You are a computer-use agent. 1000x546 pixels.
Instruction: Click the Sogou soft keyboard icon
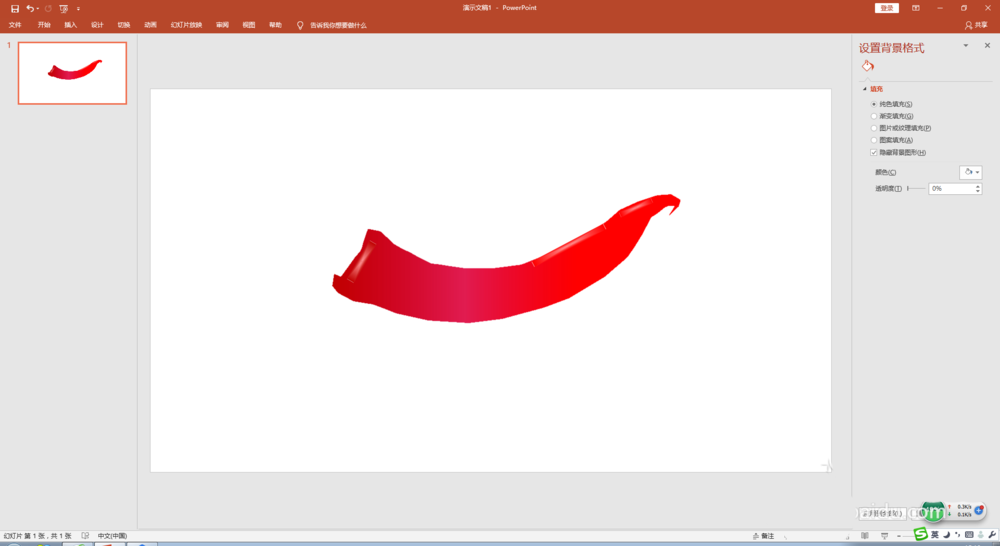click(969, 535)
